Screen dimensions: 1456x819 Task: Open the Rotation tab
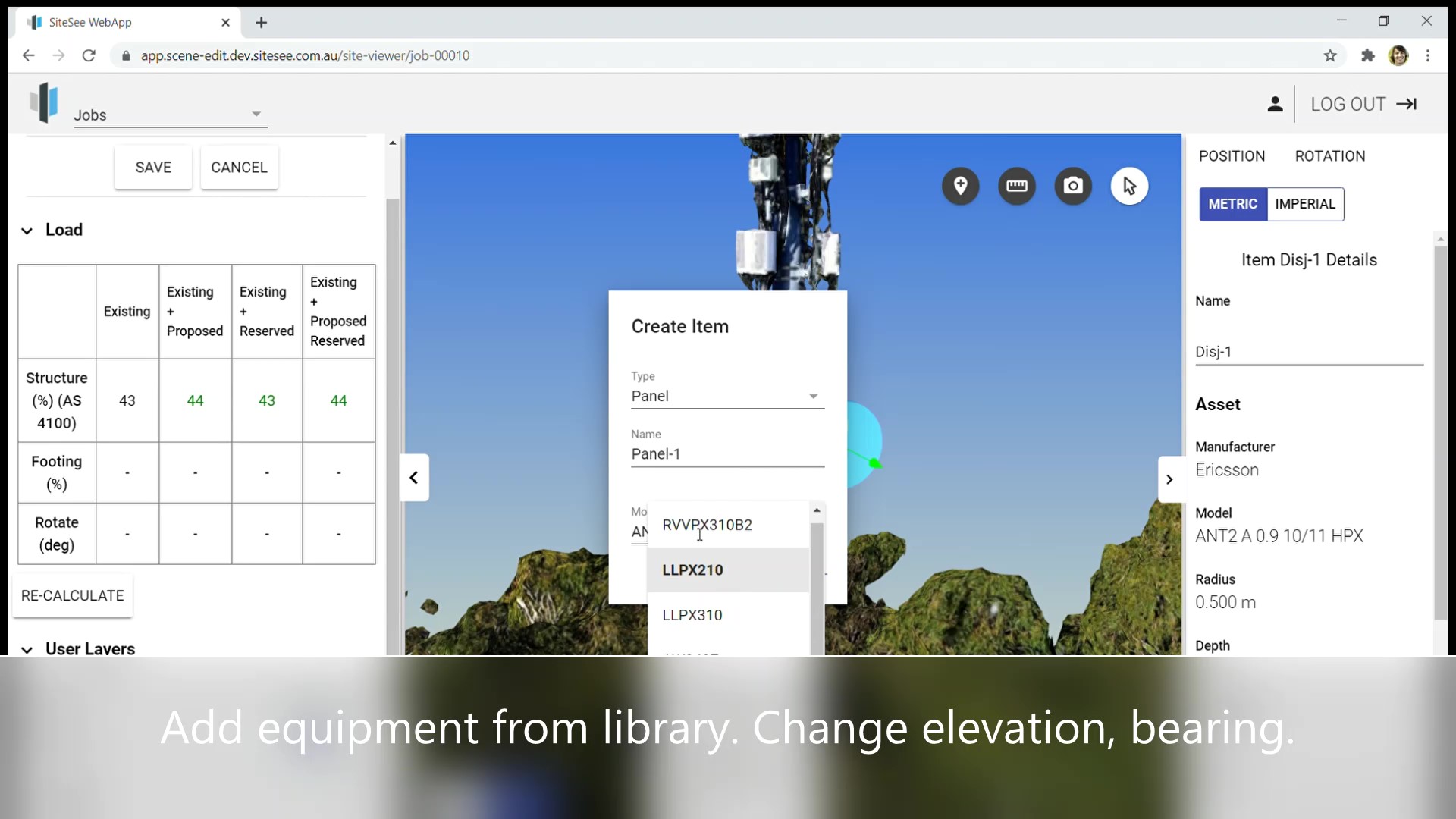(1329, 156)
